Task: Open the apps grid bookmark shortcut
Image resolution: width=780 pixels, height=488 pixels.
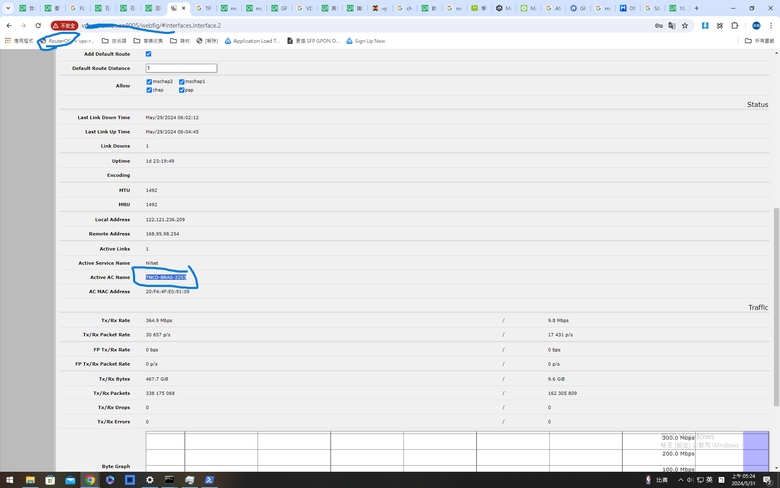Action: (x=19, y=41)
